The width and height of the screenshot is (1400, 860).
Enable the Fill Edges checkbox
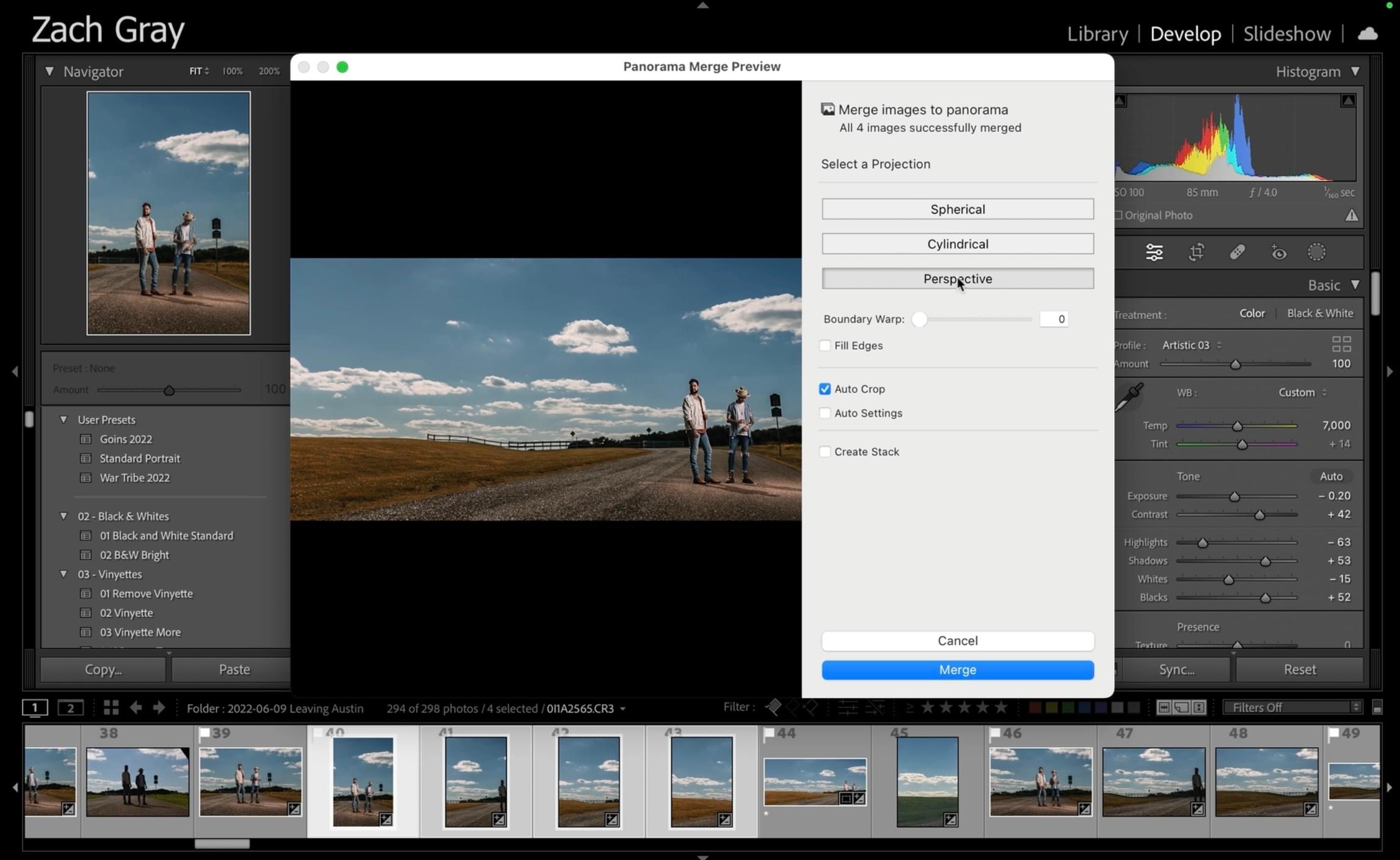click(x=825, y=346)
